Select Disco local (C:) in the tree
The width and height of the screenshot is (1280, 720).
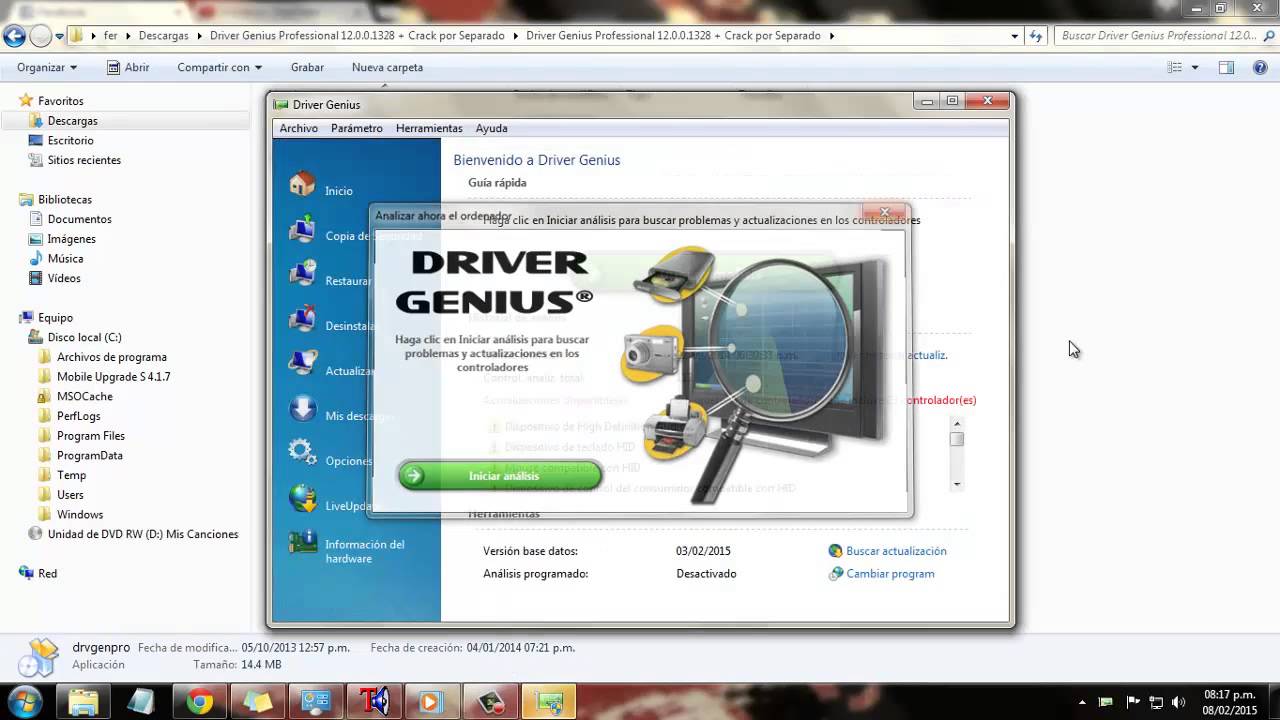(x=84, y=337)
